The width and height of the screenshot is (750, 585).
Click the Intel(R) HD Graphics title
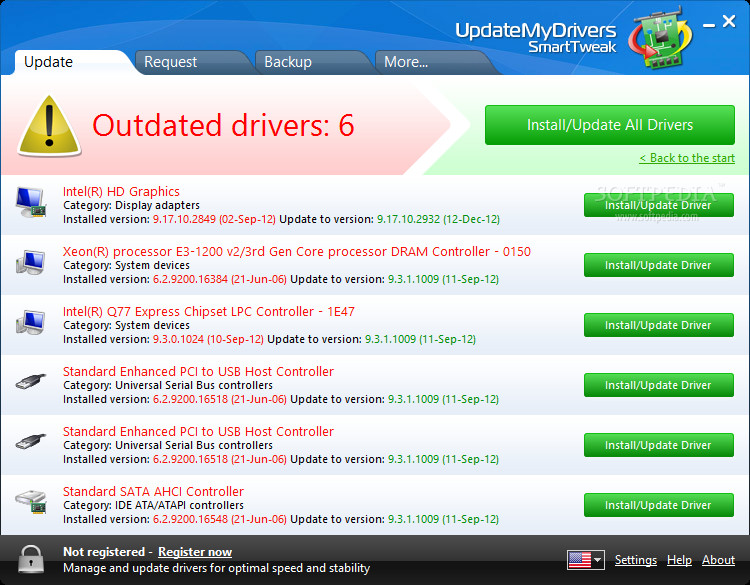tap(121, 192)
